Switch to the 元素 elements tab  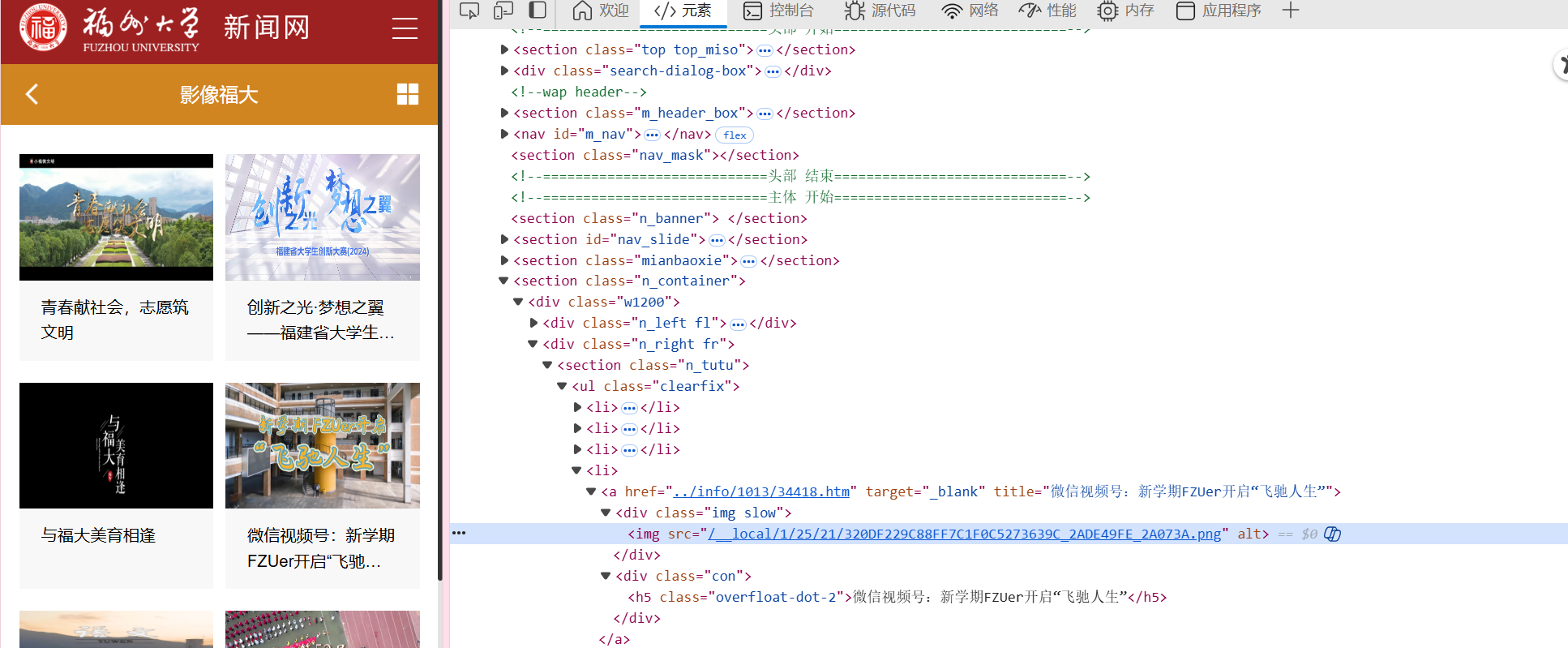tap(683, 11)
